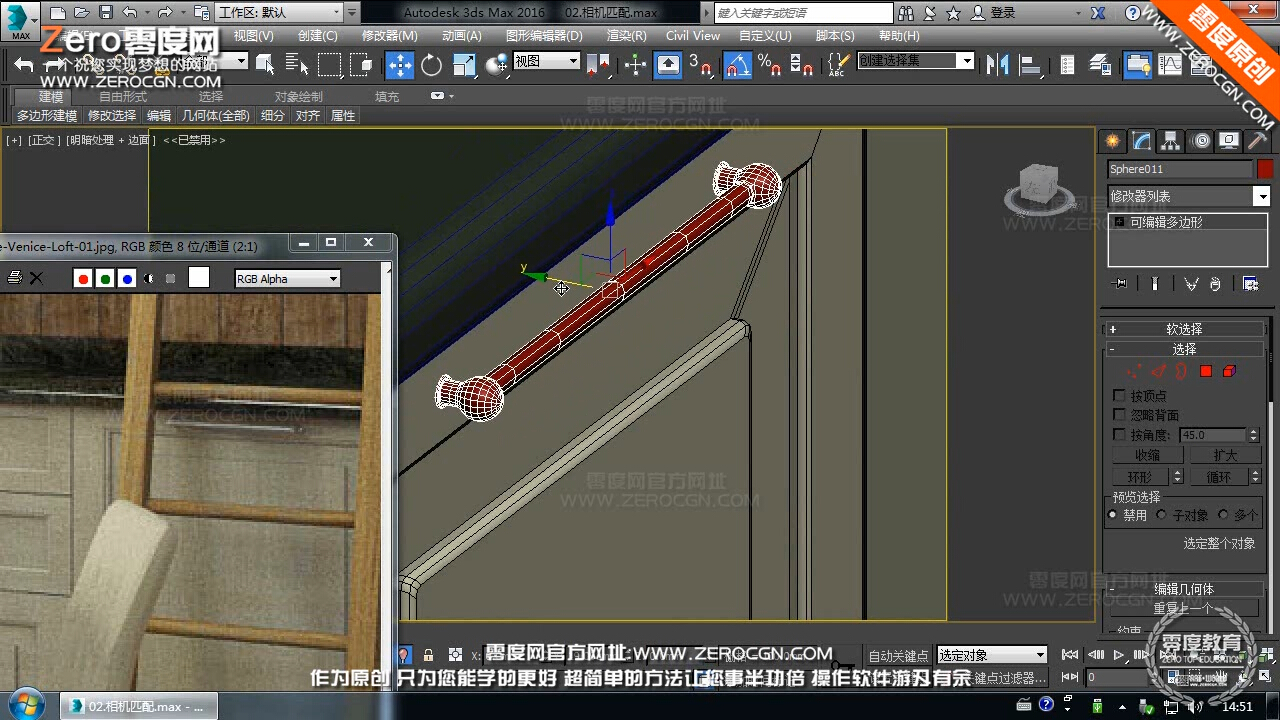Screen dimensions: 1280x720
Task: Click the Align tool icon
Action: coord(1029,66)
